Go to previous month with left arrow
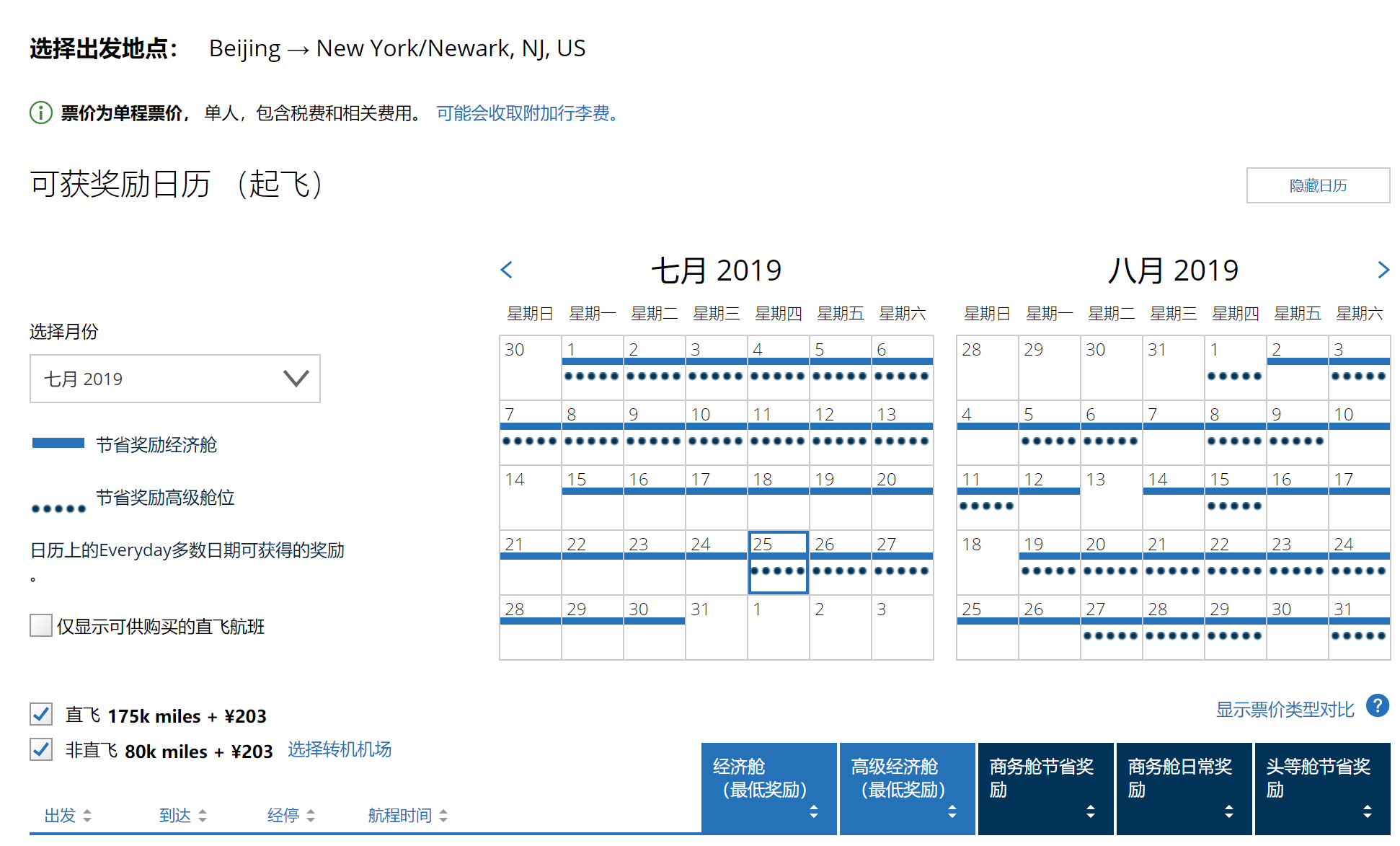The height and width of the screenshot is (846, 1400). pyautogui.click(x=507, y=270)
